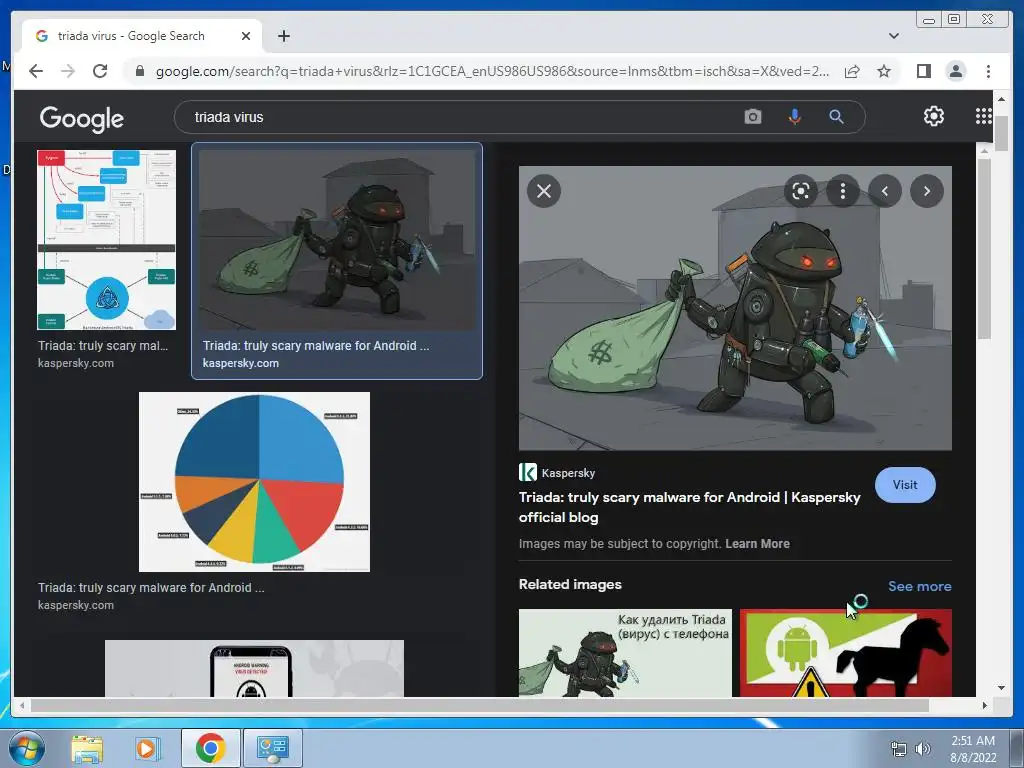Open the Android warning phone thumbnail
Screen dimensions: 1024x768
click(x=254, y=669)
